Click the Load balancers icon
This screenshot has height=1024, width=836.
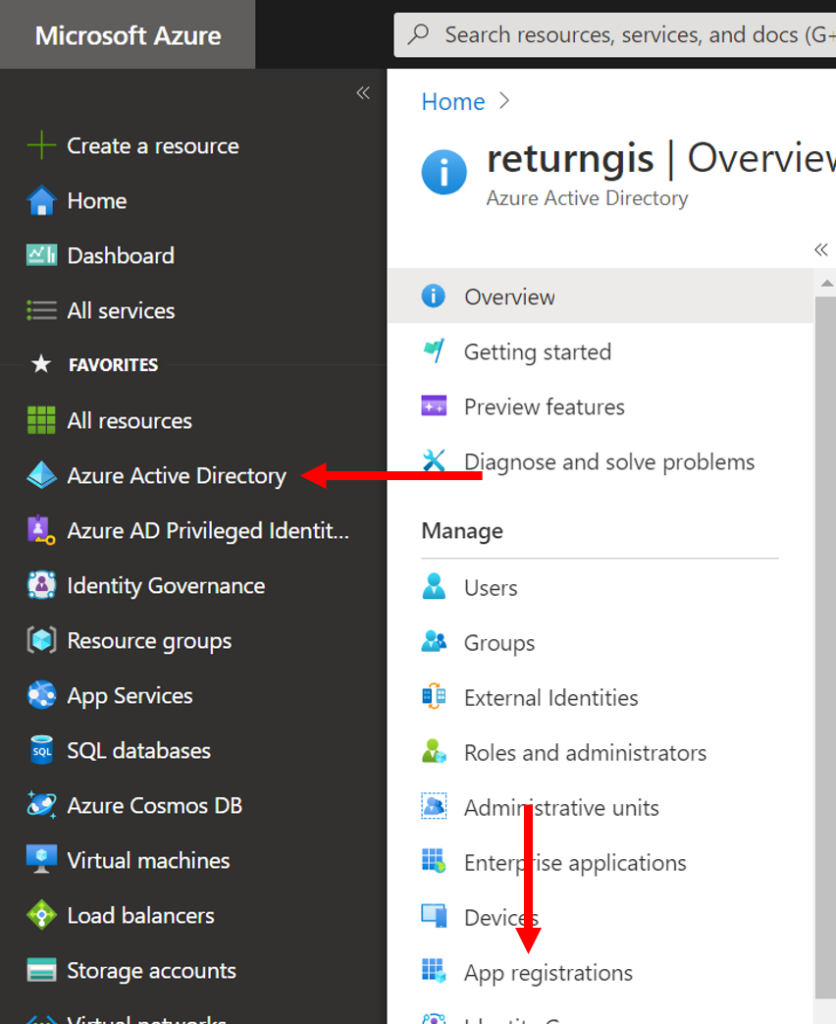[41, 915]
